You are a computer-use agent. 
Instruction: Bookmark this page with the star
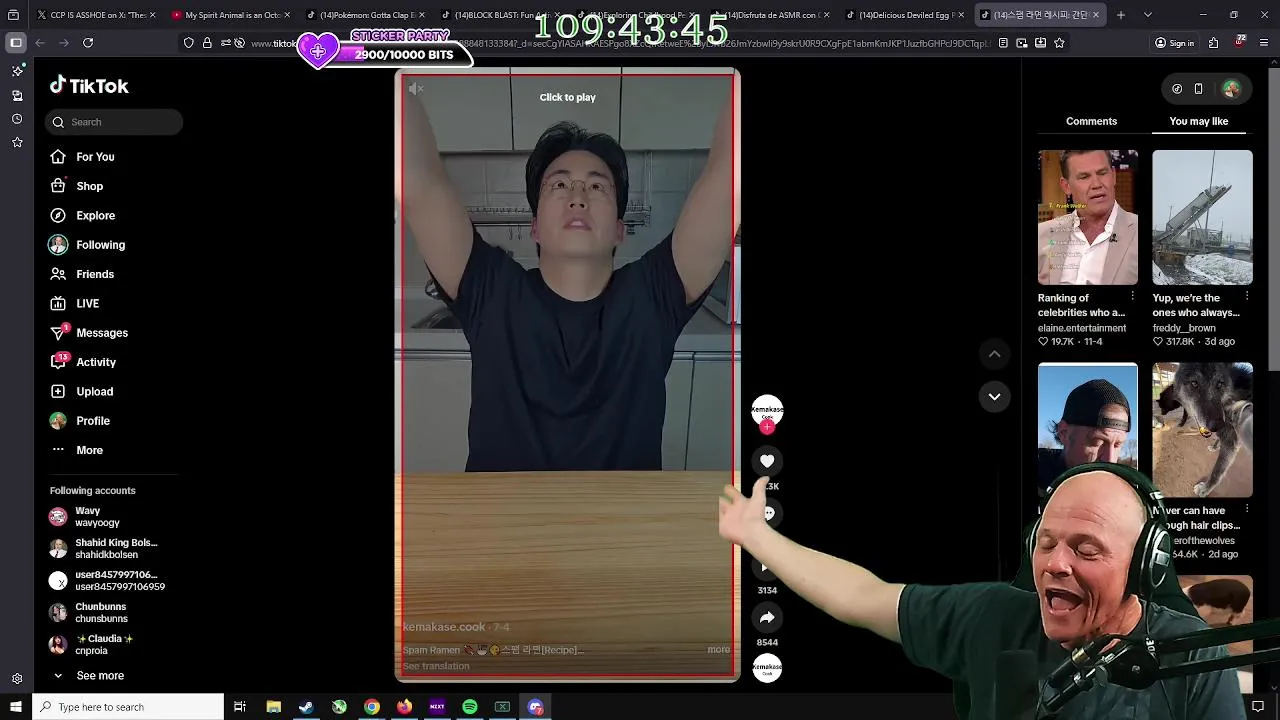pos(1059,43)
